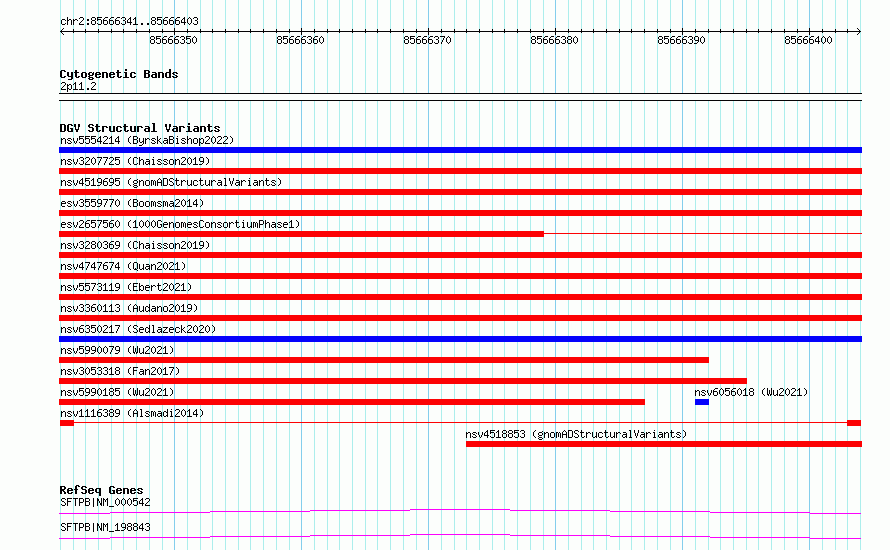This screenshot has height=550, width=890.
Task: Open variant nsv5990185 (Wu2021) label
Action: [x=117, y=392]
